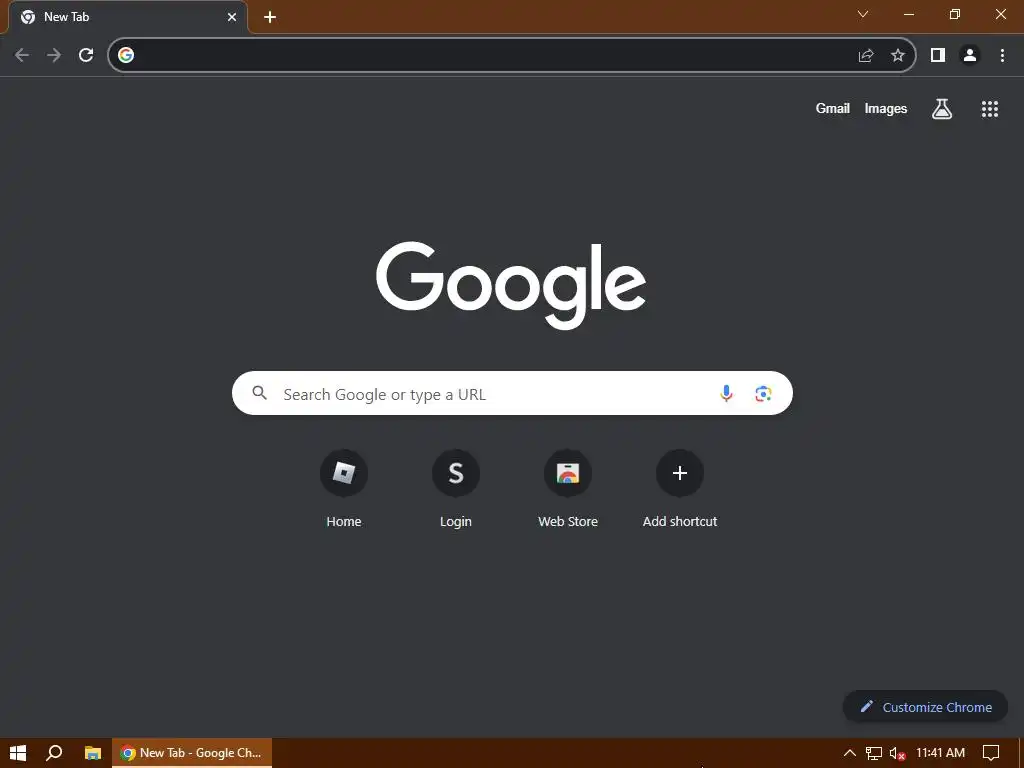
Task: Open the profile avatar menu
Action: [970, 56]
